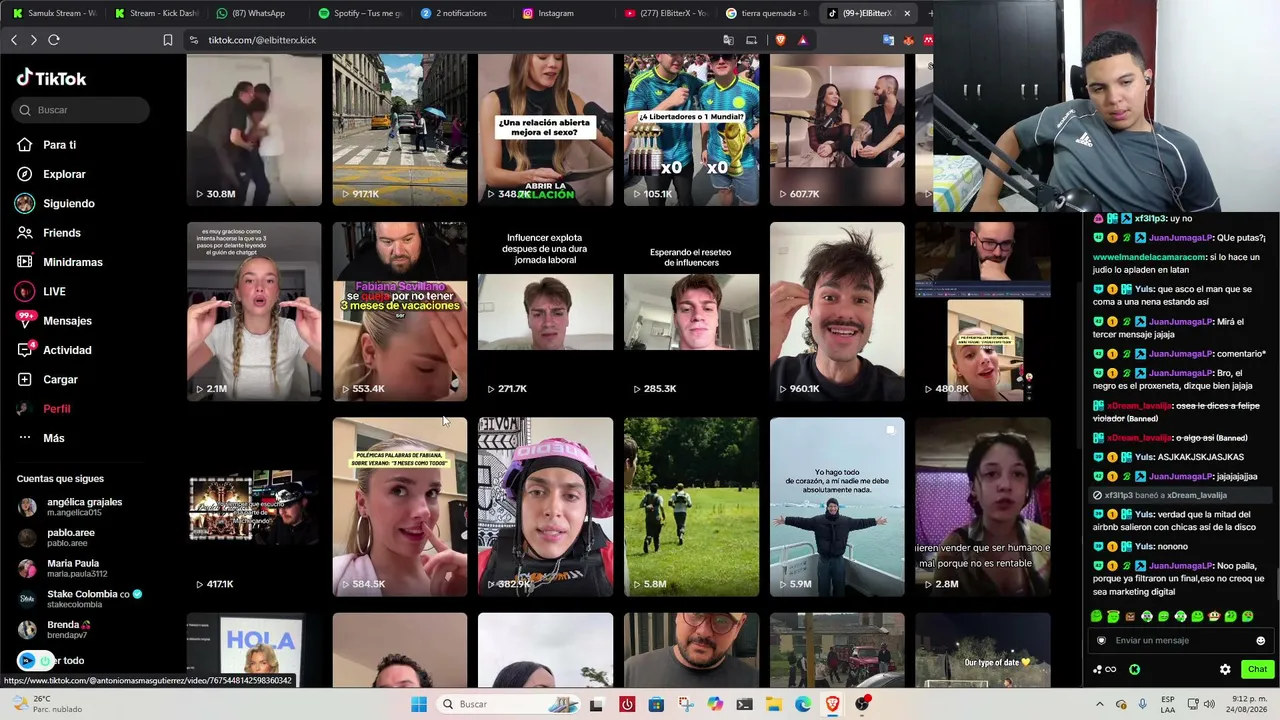The width and height of the screenshot is (1280, 720).
Task: Open File Explorer from the taskbar
Action: tap(774, 704)
